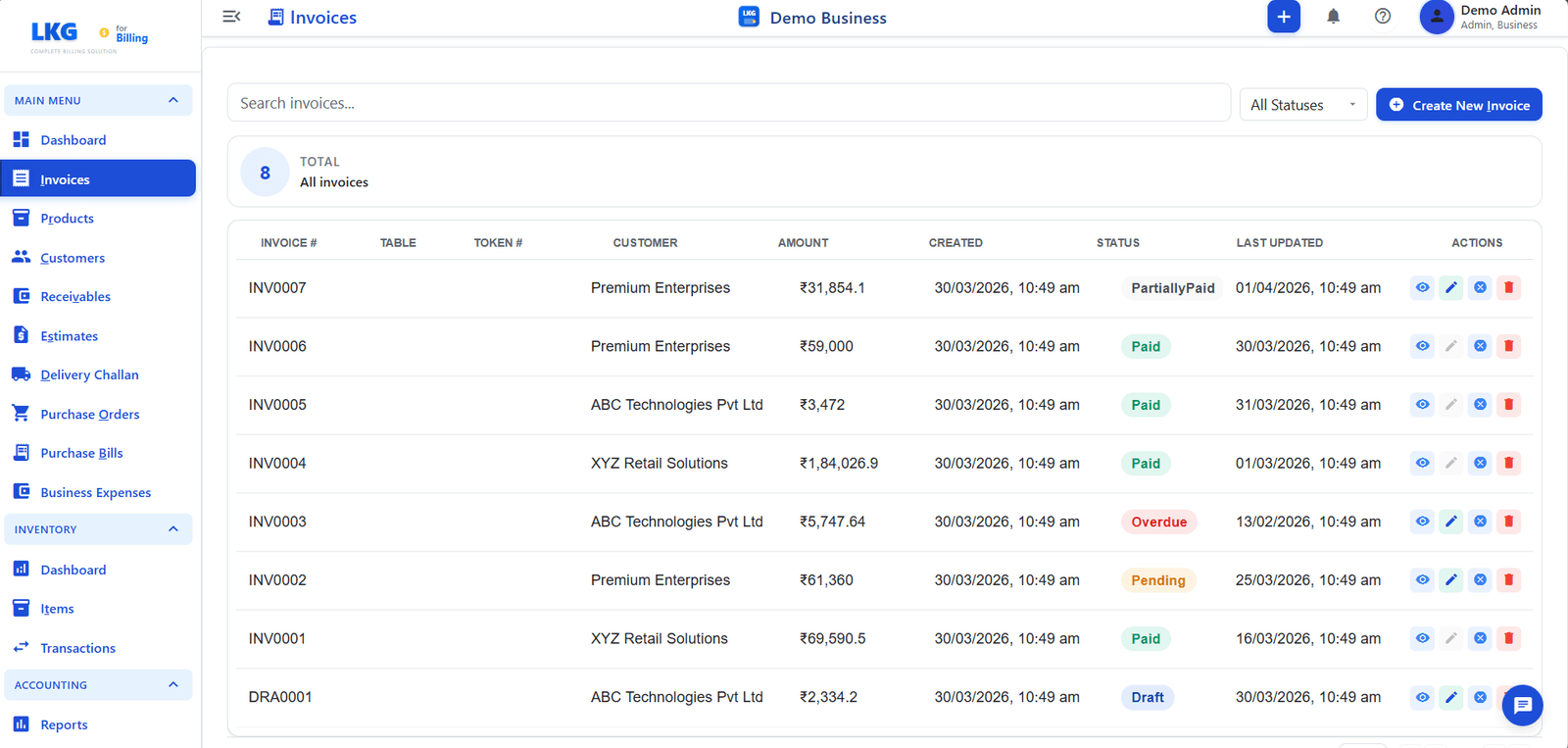The image size is (1568, 748).
Task: Cancel invoice INV0007 with circle-x icon
Action: 1480,287
